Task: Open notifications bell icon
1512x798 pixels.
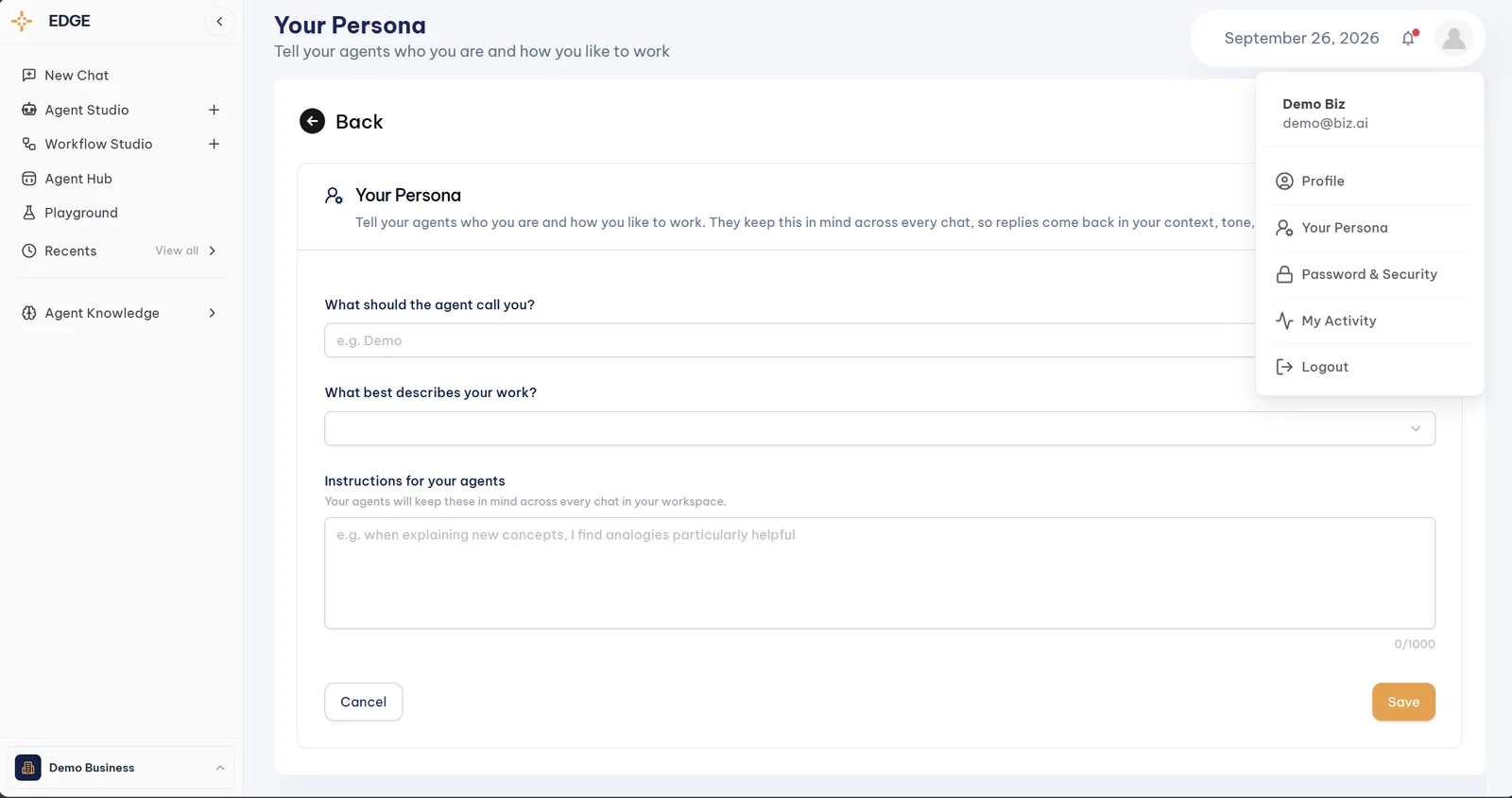Action: coord(1409,38)
